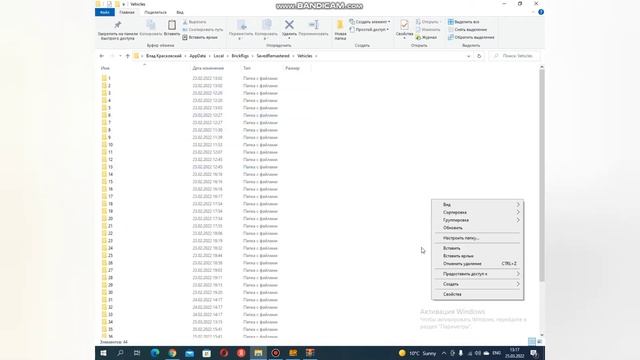Expand Вид submenu in context menu
The width and height of the screenshot is (640, 360).
478,204
